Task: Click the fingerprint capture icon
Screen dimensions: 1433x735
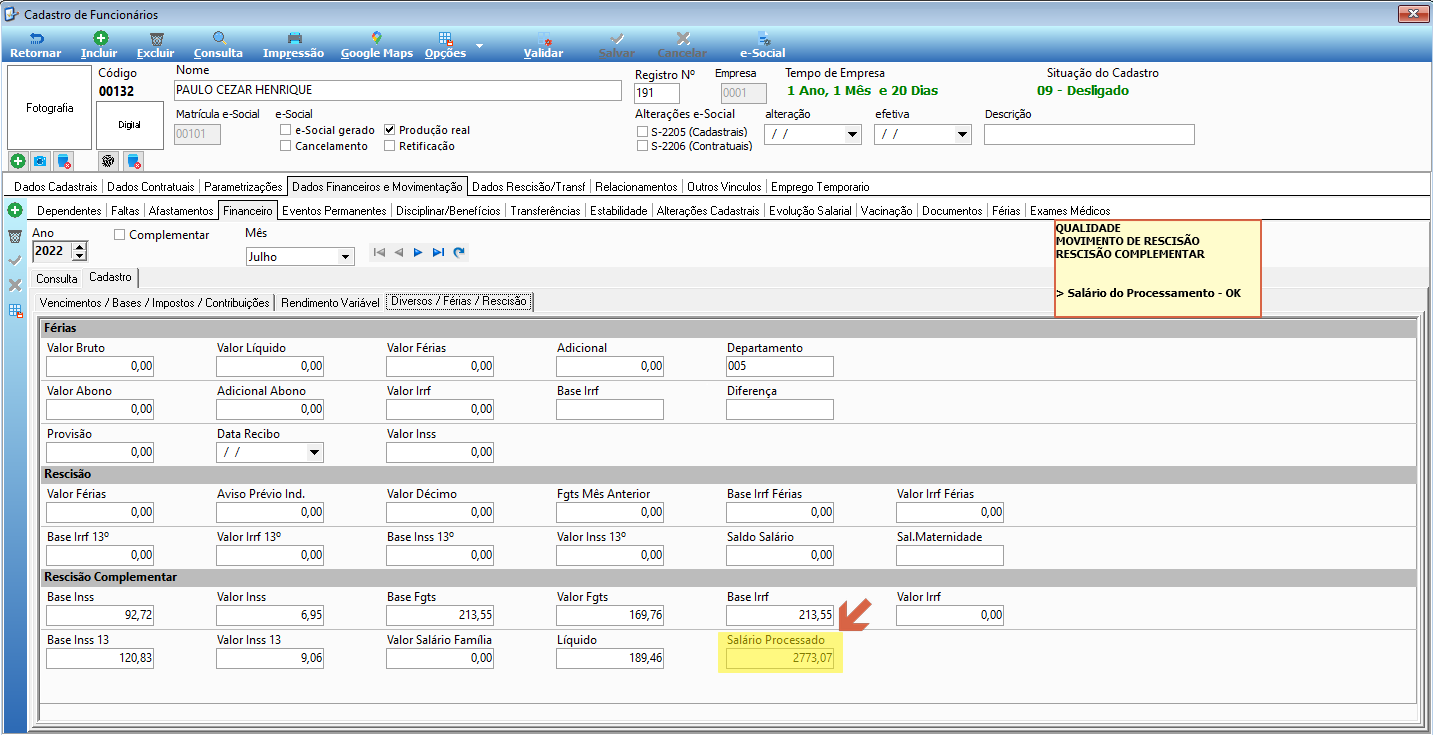Action: [109, 161]
